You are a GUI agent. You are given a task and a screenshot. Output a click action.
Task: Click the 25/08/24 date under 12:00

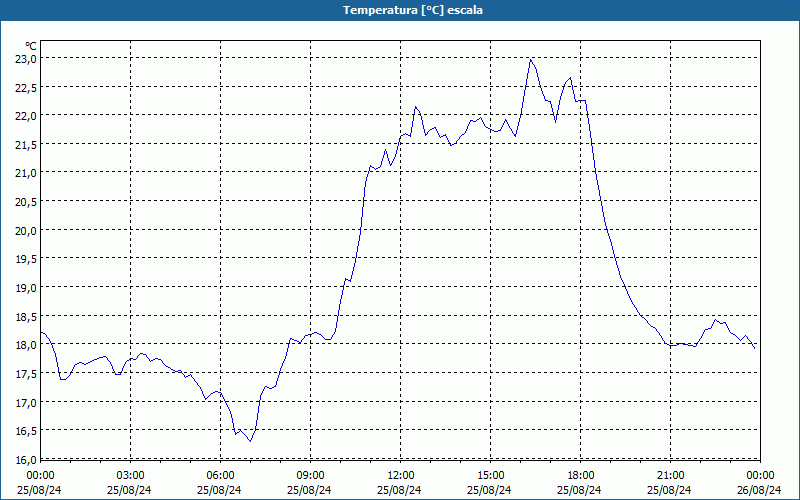[399, 490]
